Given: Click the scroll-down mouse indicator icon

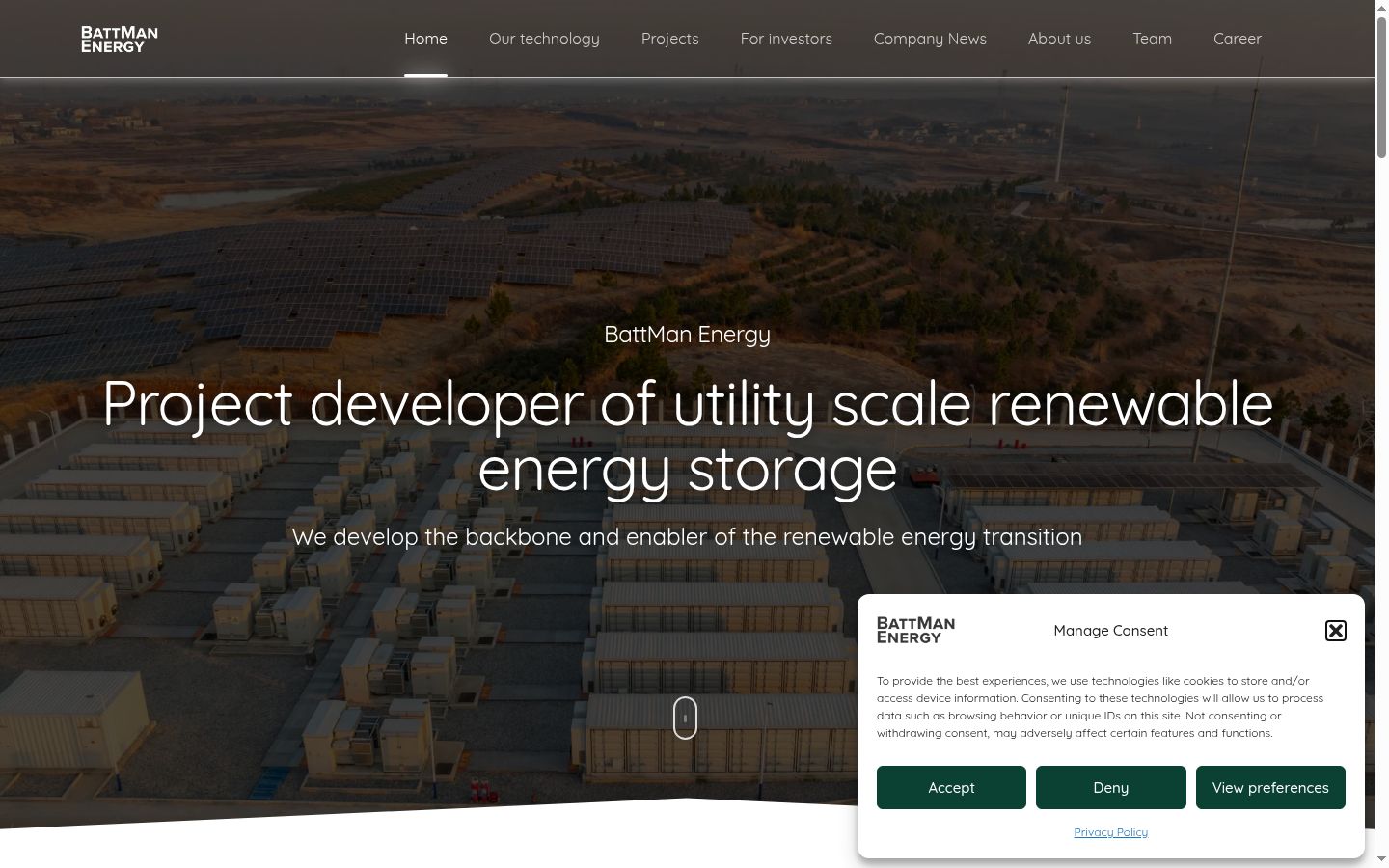Looking at the screenshot, I should click(685, 718).
